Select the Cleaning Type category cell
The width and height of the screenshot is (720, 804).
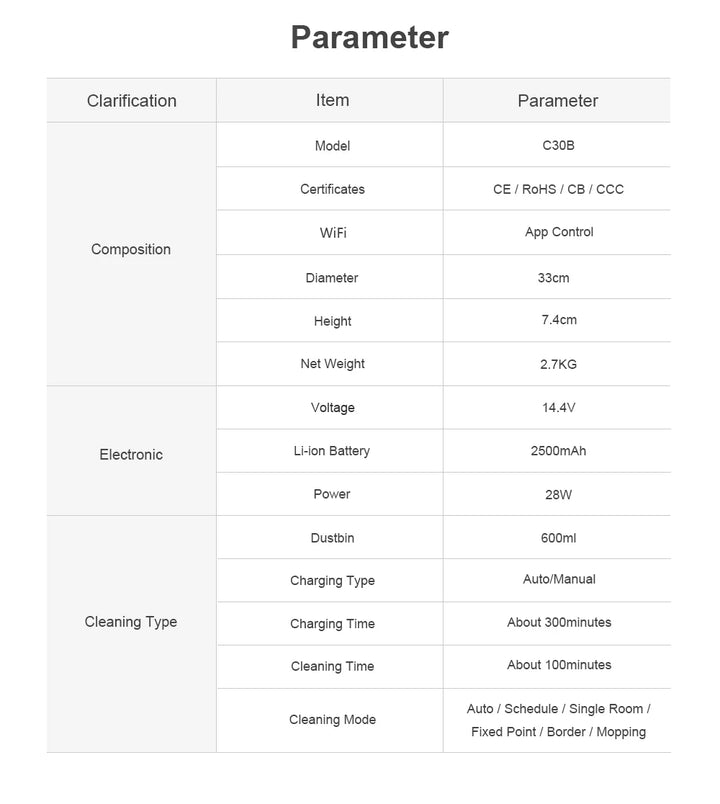(131, 621)
